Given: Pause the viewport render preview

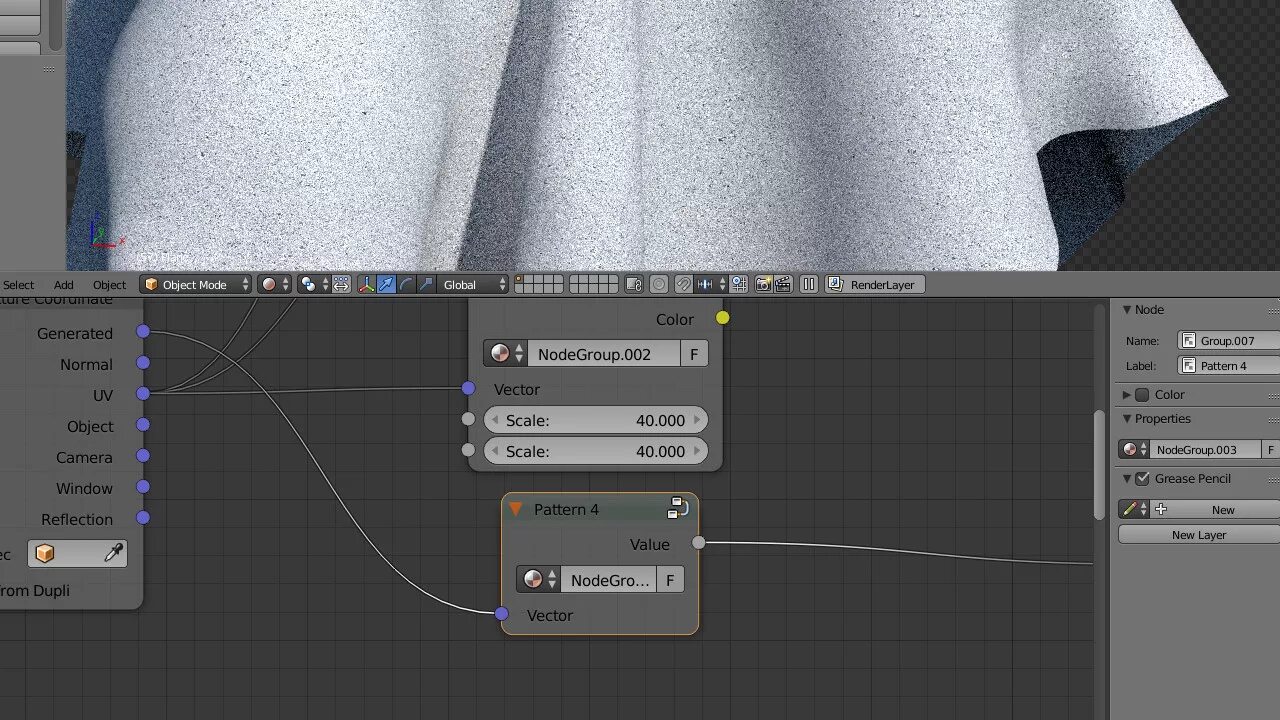Looking at the screenshot, I should (809, 285).
